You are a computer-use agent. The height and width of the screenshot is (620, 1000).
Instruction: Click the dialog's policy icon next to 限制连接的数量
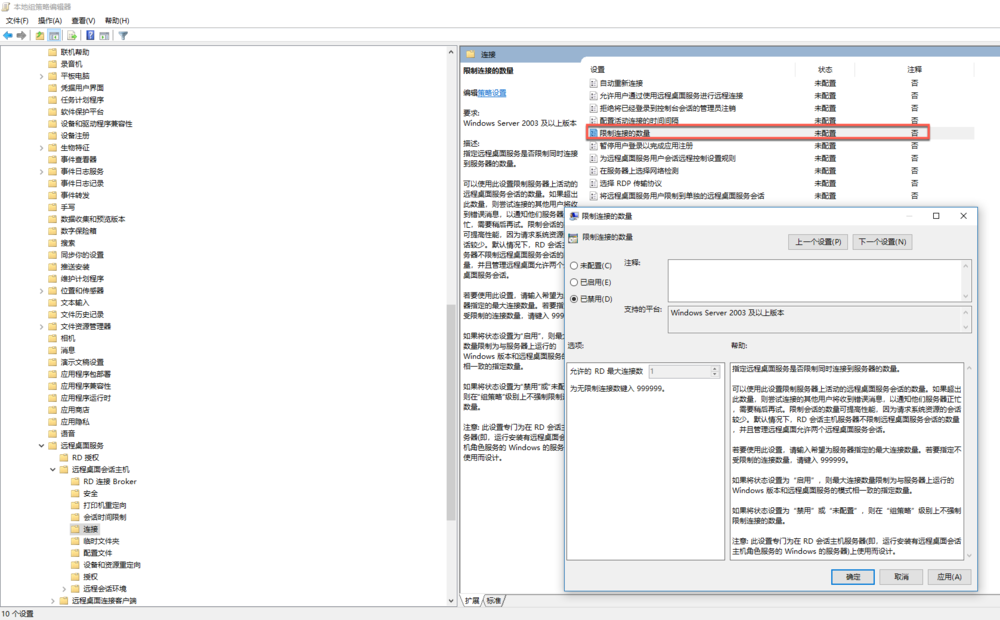(x=573, y=238)
